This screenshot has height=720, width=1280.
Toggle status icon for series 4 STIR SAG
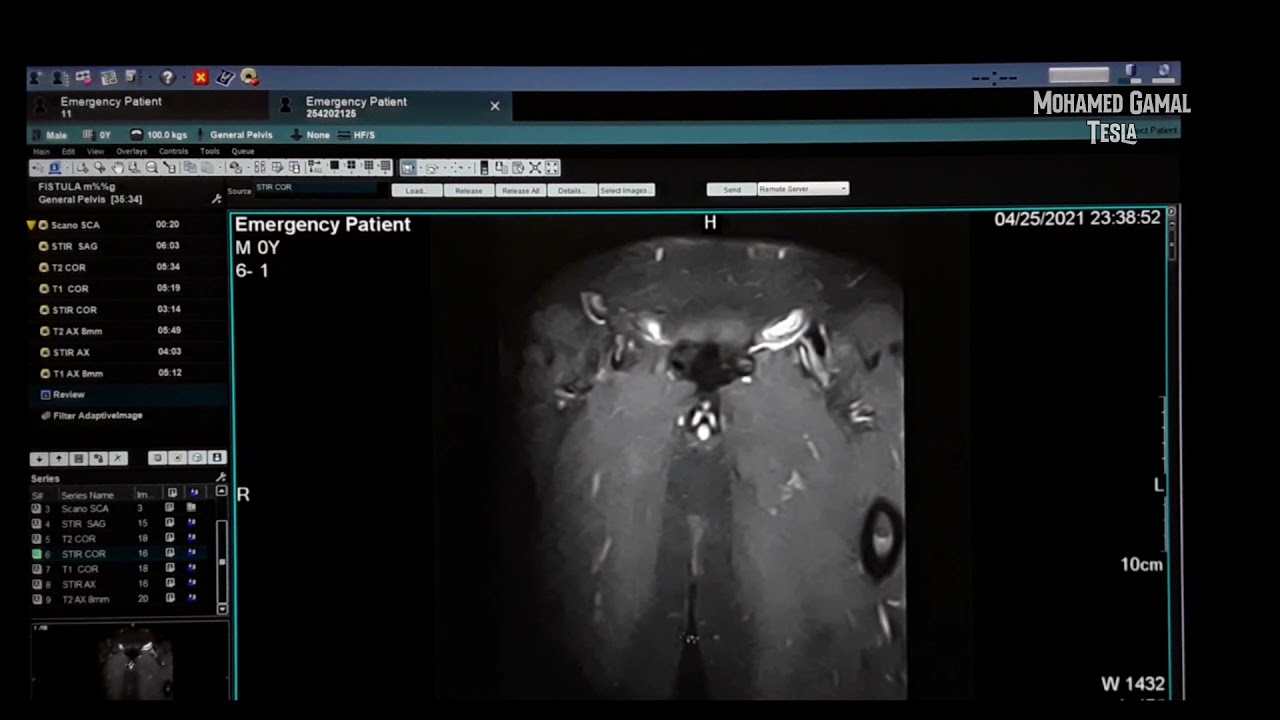37,523
